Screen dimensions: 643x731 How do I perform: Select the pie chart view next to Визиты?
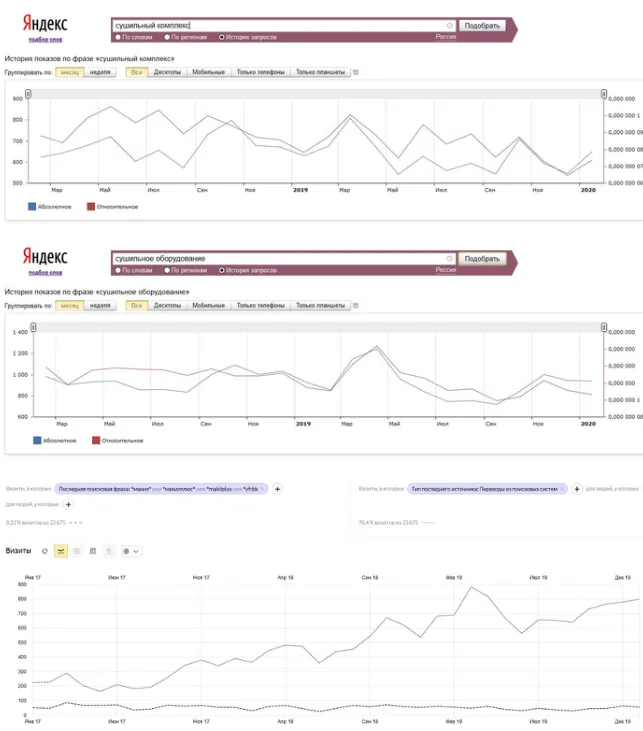pyautogui.click(x=45, y=551)
